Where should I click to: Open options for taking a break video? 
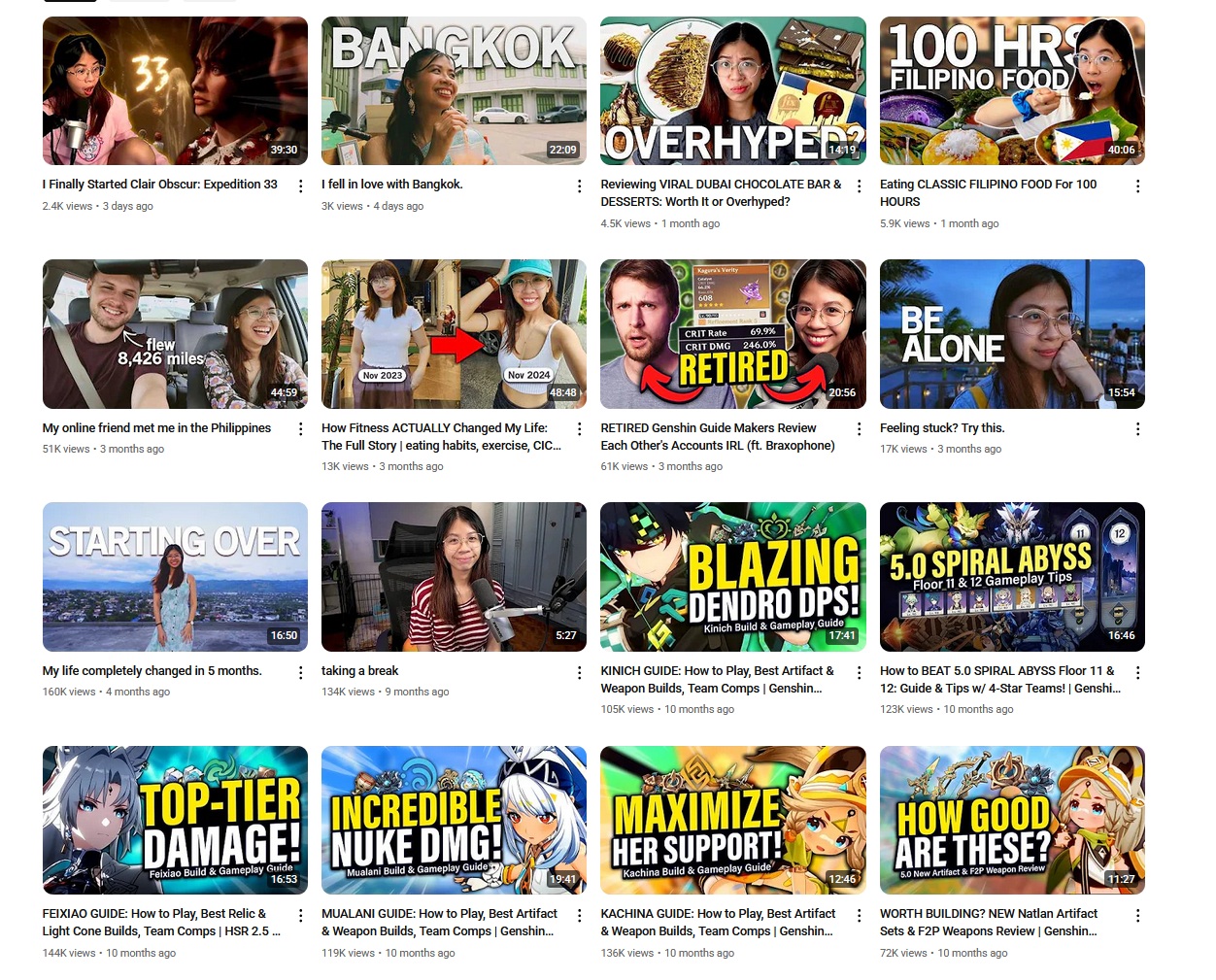pos(580,672)
